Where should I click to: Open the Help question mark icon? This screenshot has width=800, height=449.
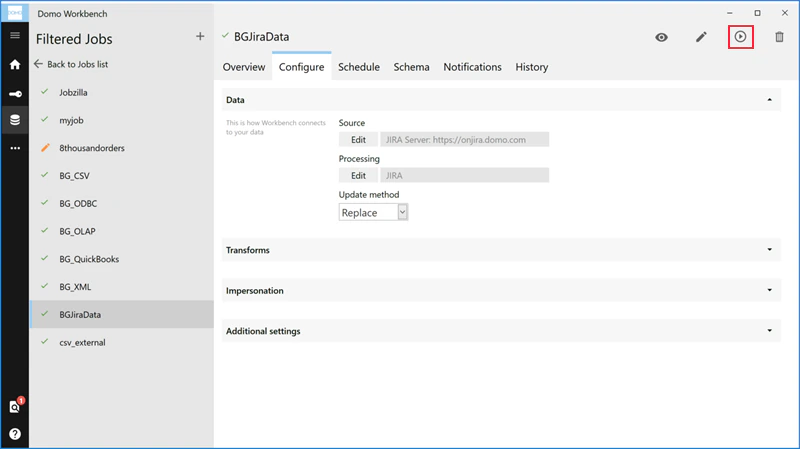(15, 434)
